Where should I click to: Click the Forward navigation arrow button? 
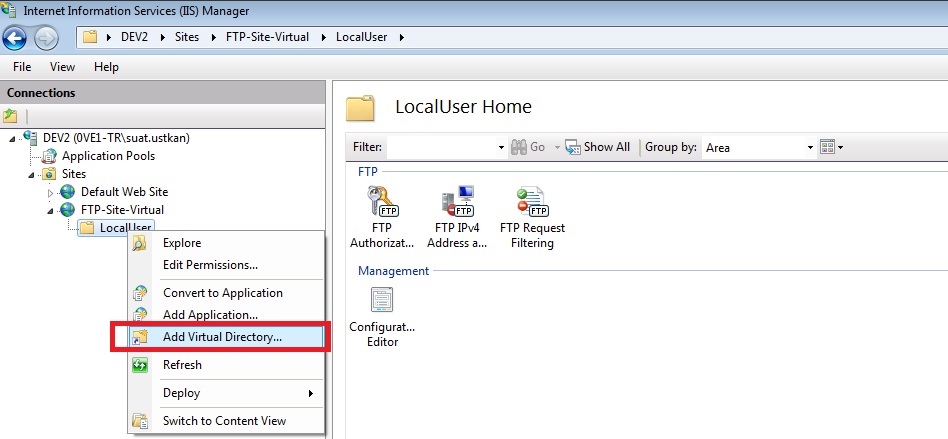46,39
